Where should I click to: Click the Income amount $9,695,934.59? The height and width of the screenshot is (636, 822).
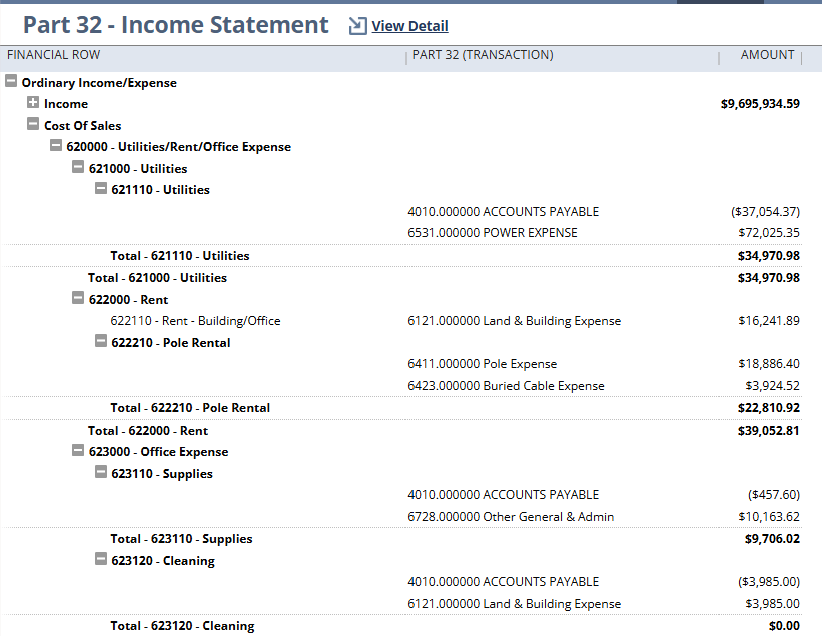(760, 104)
